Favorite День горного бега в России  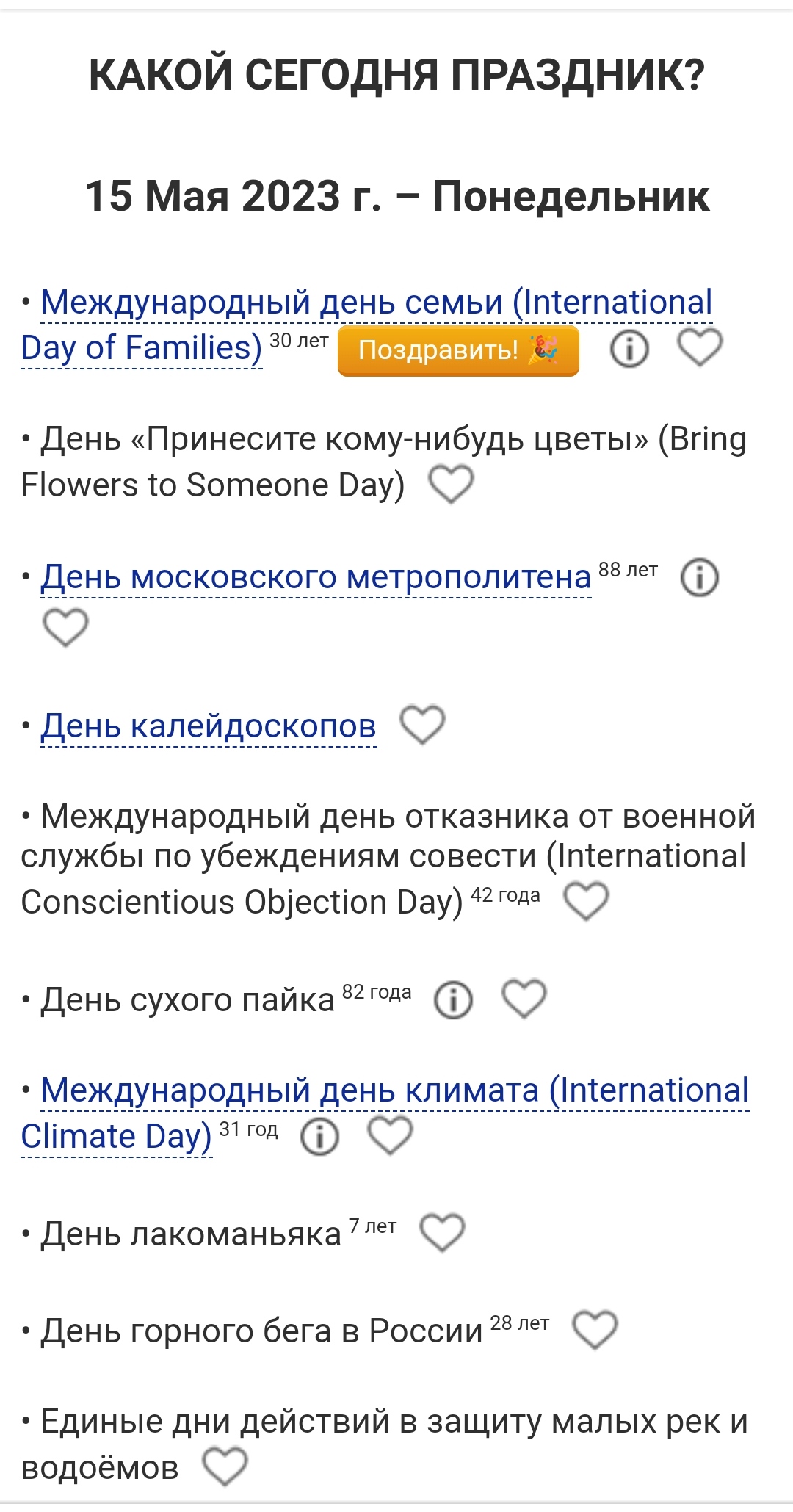click(595, 1330)
